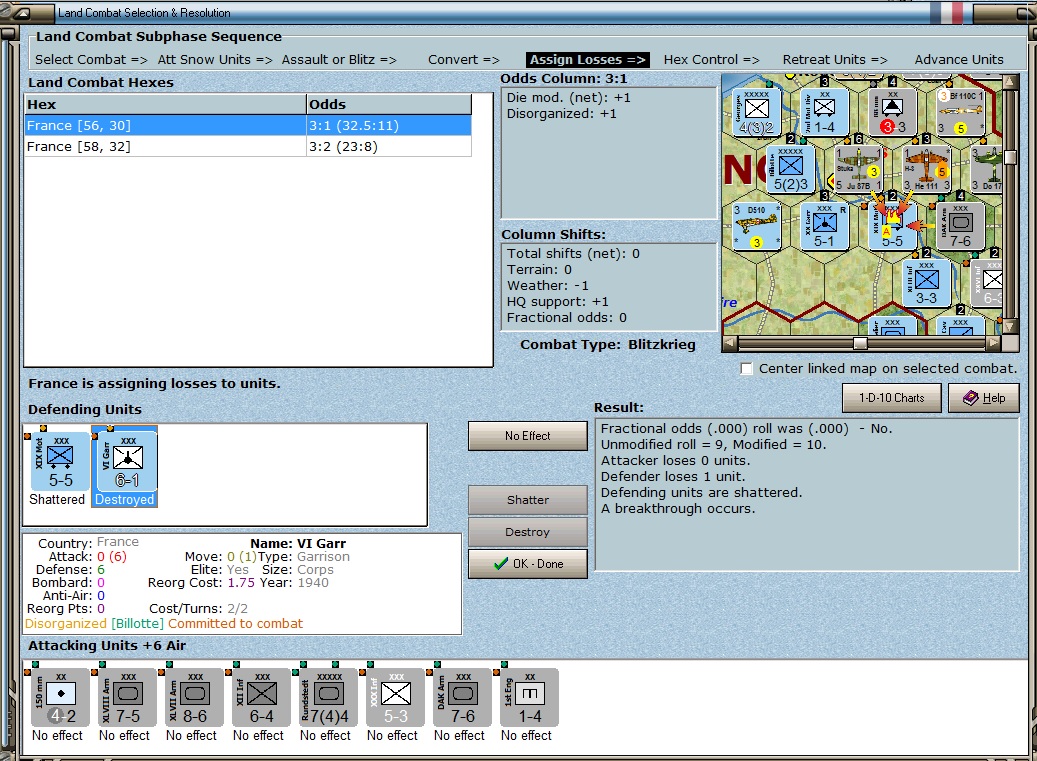Image resolution: width=1037 pixels, height=761 pixels.
Task: Enable Center linked map on selected combat
Action: [747, 369]
